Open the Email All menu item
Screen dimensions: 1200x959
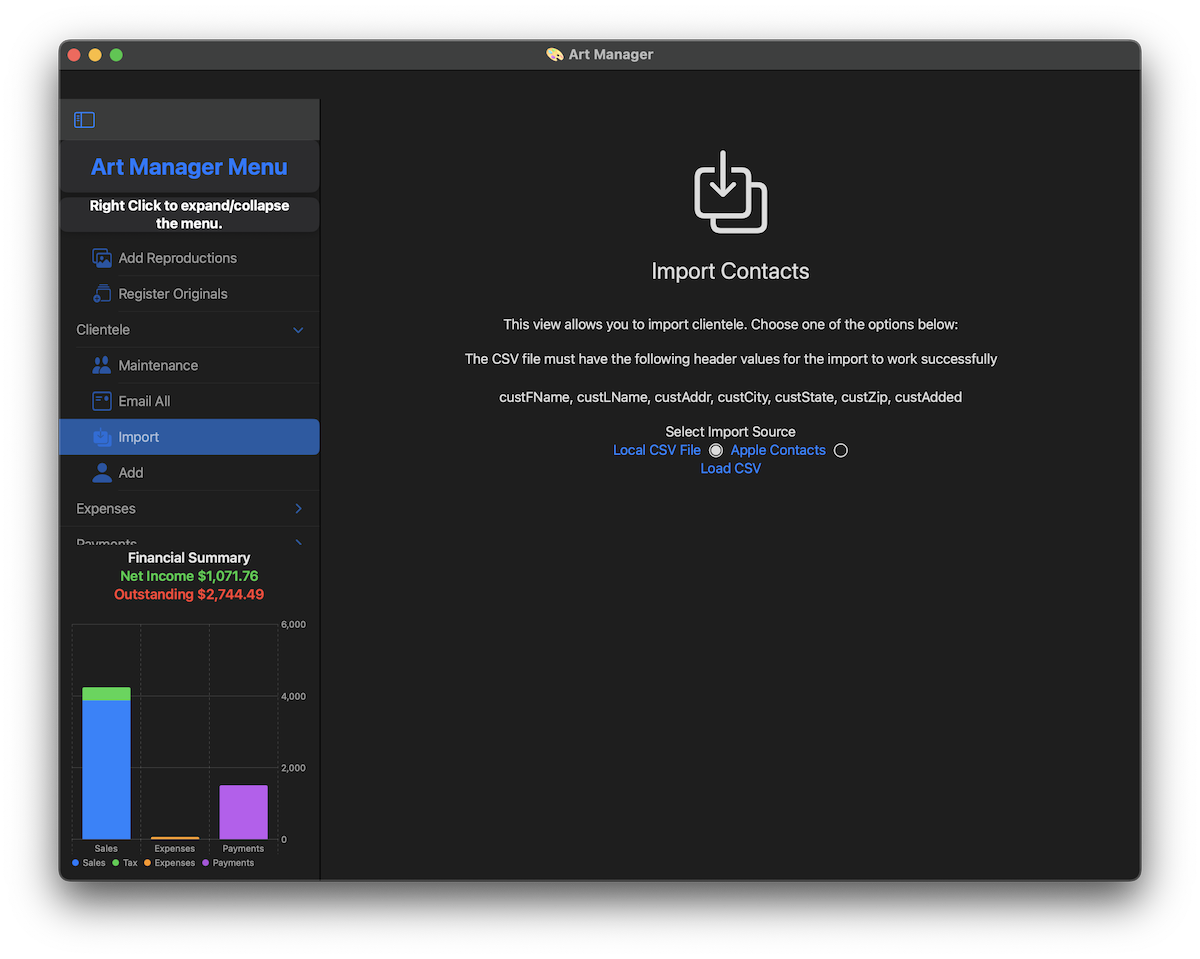click(144, 401)
